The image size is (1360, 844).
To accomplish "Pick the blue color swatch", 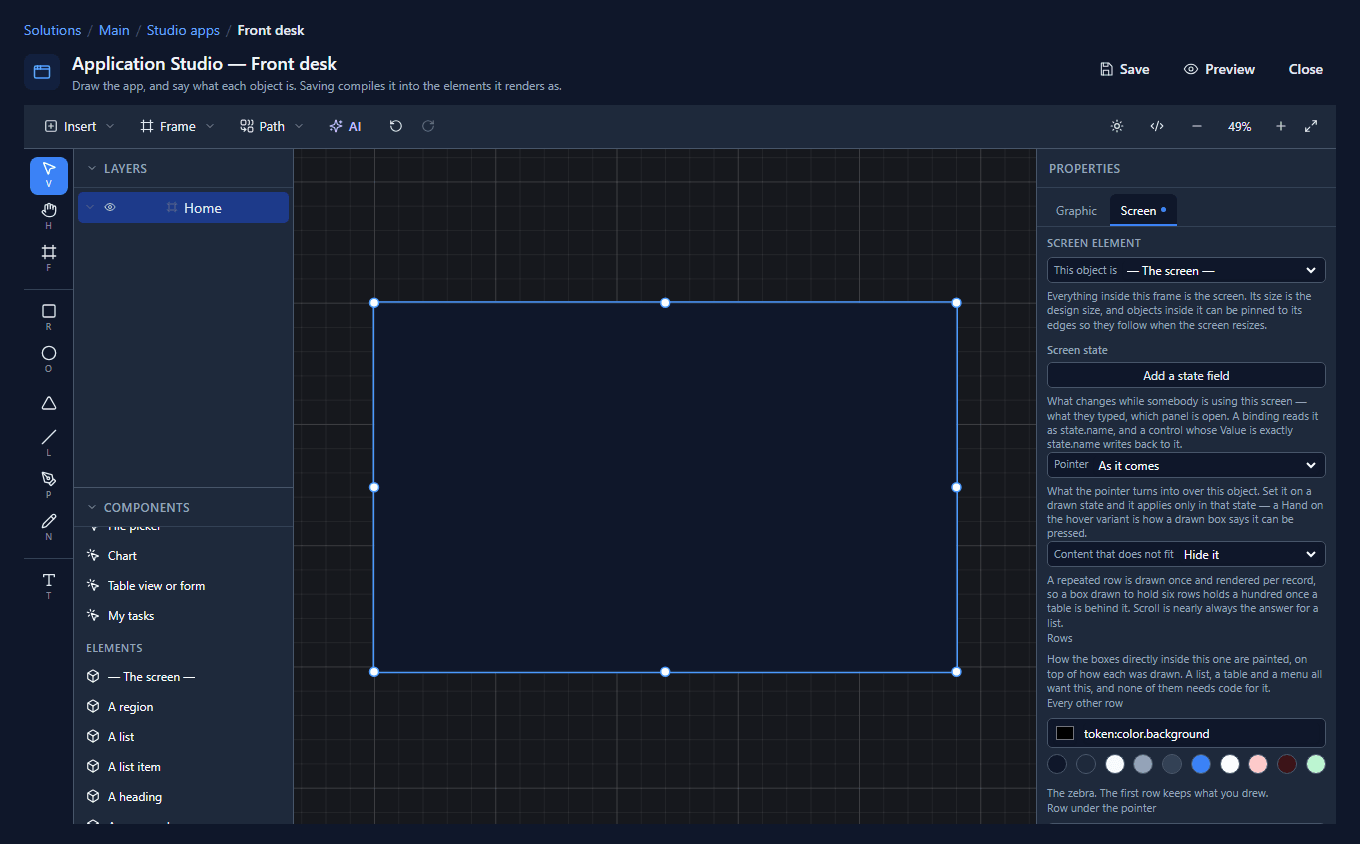I will click(1201, 764).
